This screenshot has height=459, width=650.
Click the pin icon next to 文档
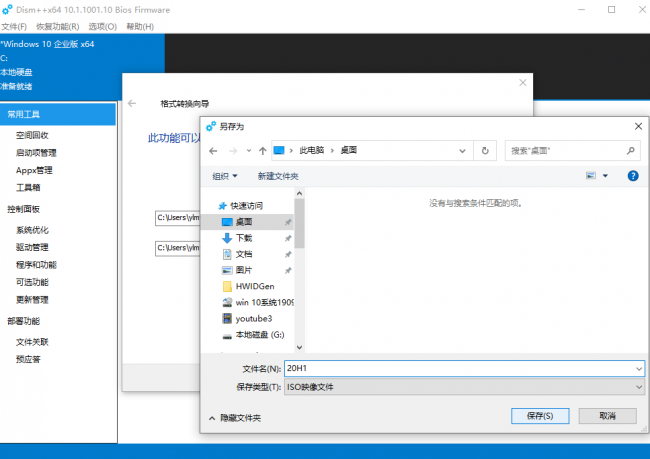click(288, 255)
